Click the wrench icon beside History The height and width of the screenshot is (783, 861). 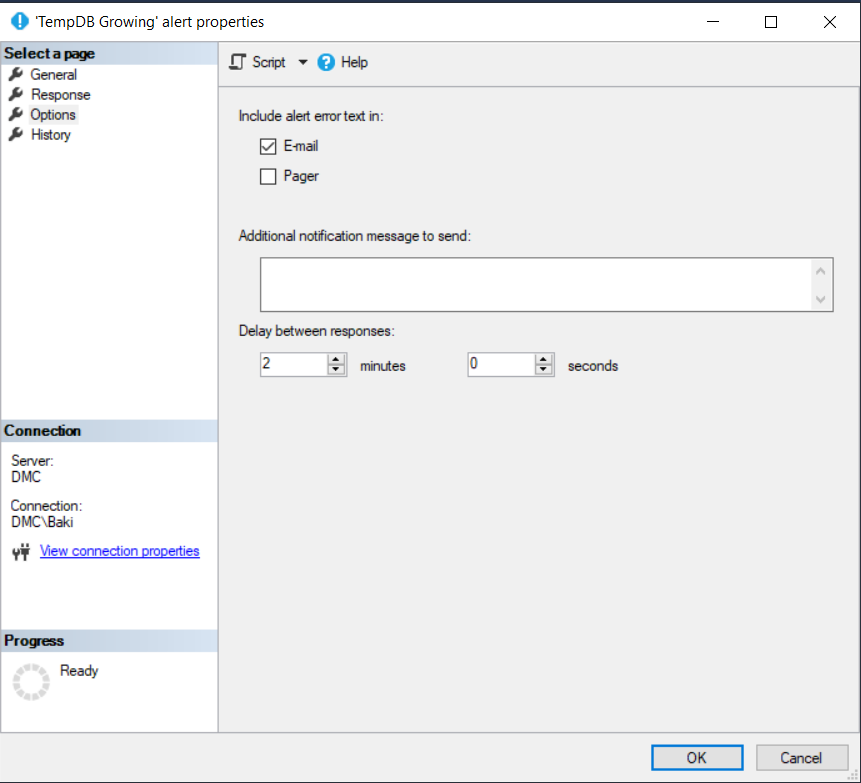(15, 135)
